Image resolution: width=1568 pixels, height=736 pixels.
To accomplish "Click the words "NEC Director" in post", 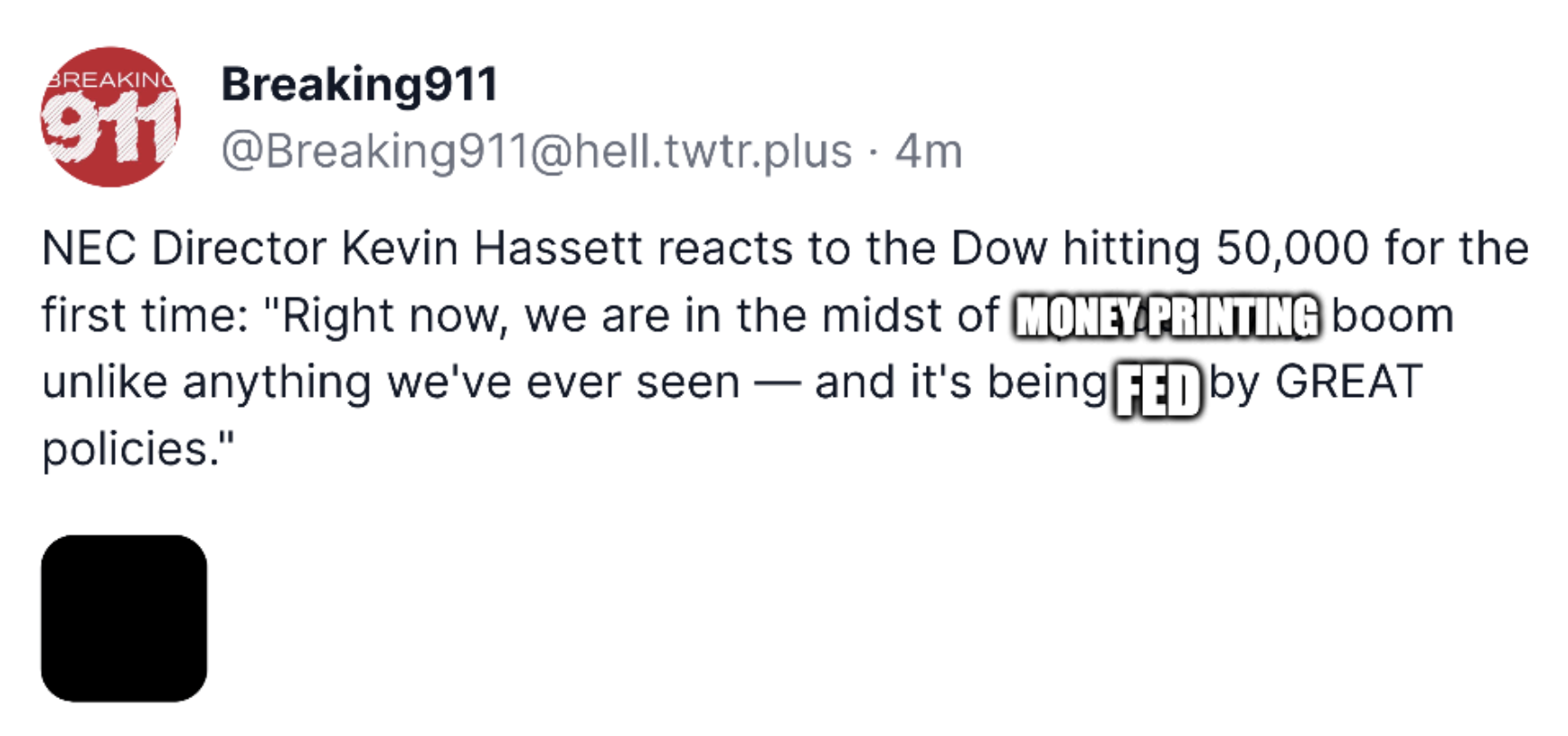I will click(184, 249).
